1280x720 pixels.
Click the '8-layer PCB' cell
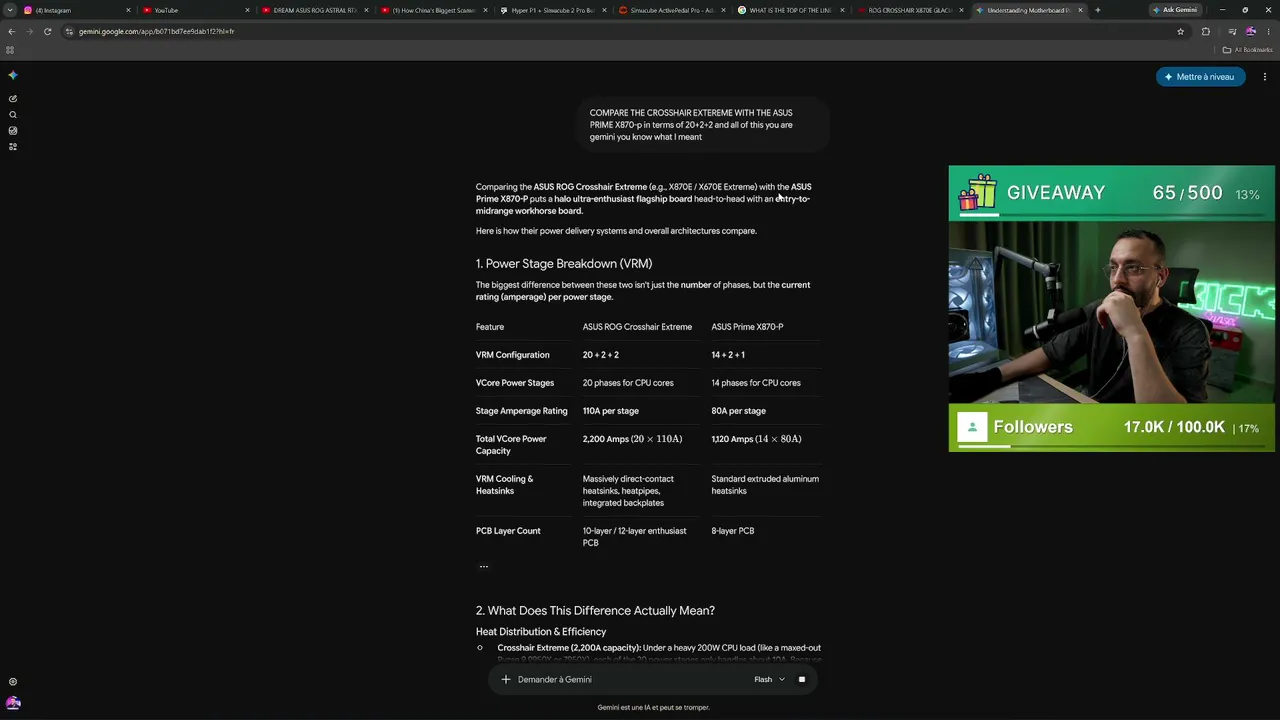point(733,531)
